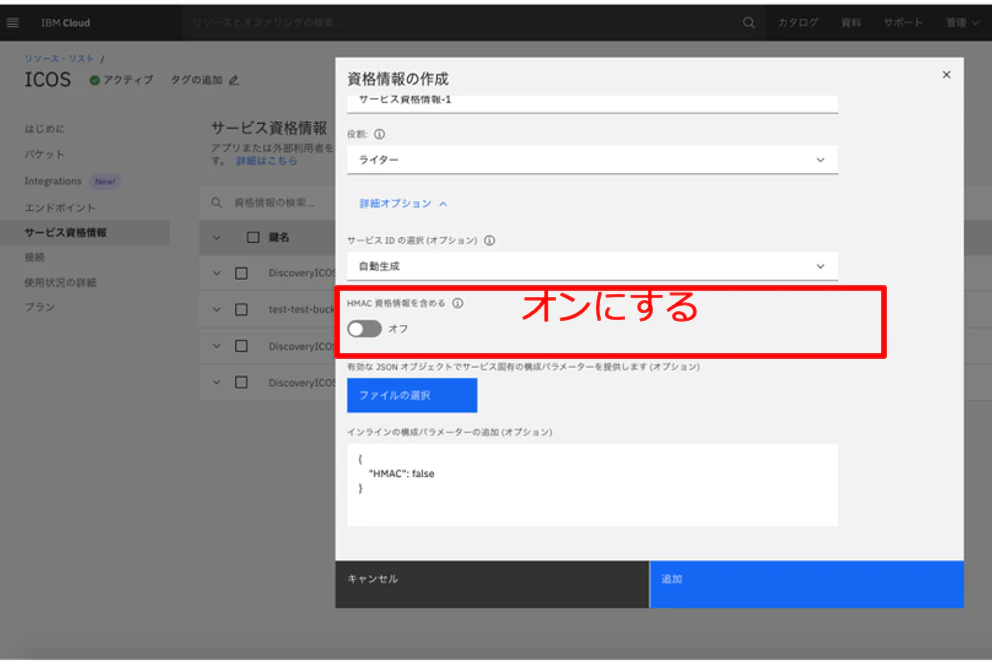Select プラン in the sidebar
Screen dimensions: 996x666
(39, 307)
